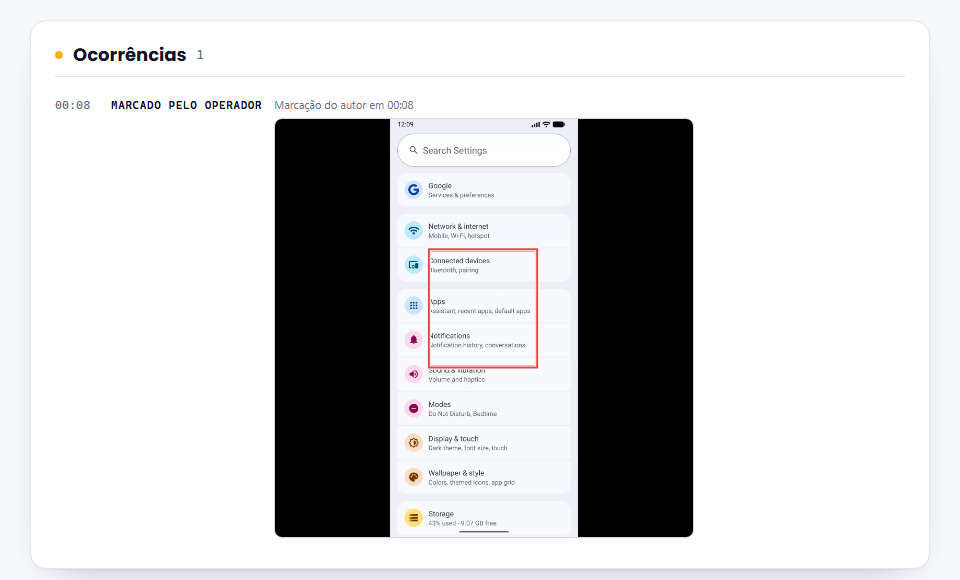The image size is (960, 580).
Task: Click the Sound & vibration speaker icon
Action: pyautogui.click(x=414, y=374)
